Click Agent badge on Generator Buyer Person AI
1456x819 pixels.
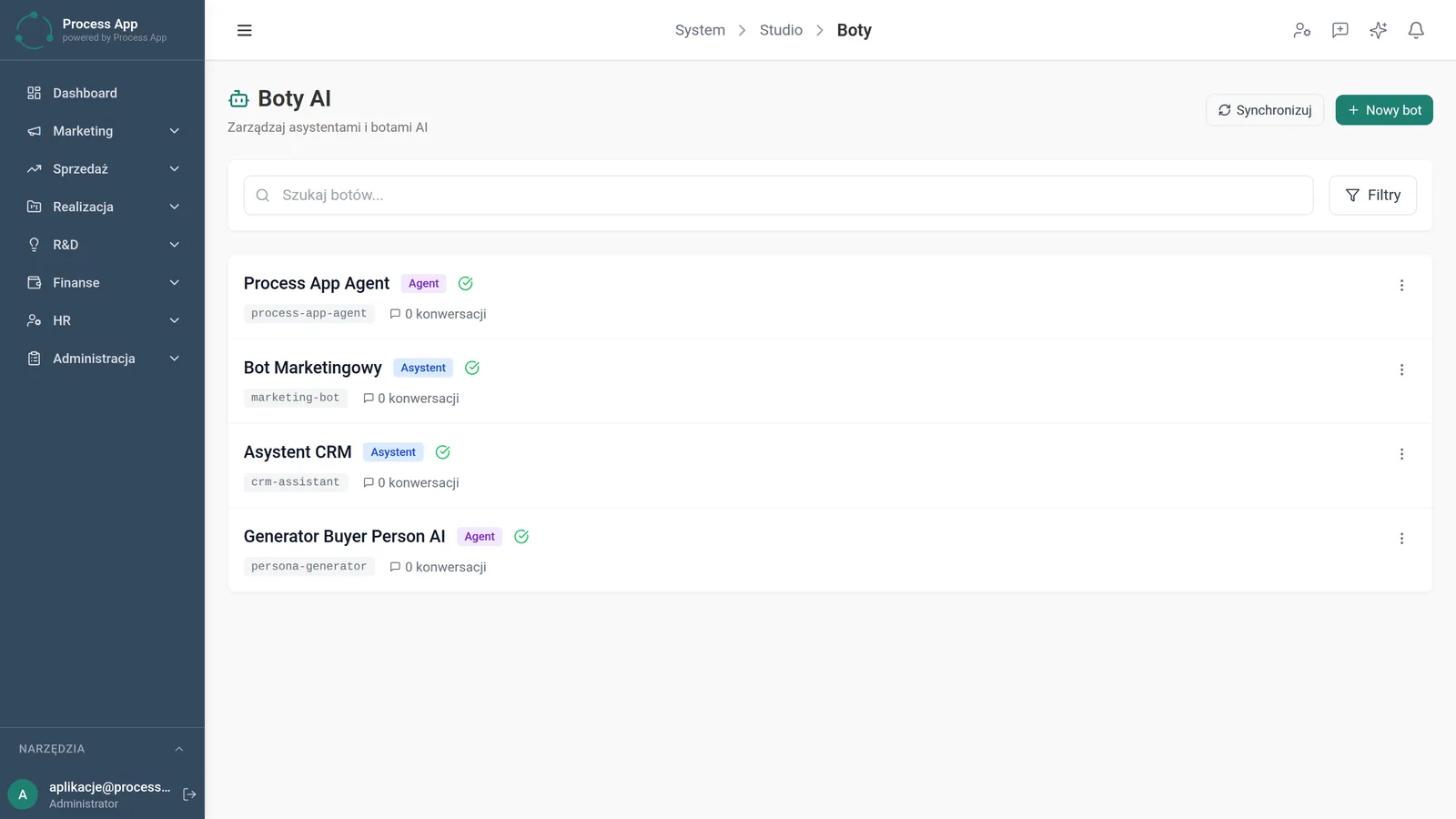tap(480, 537)
